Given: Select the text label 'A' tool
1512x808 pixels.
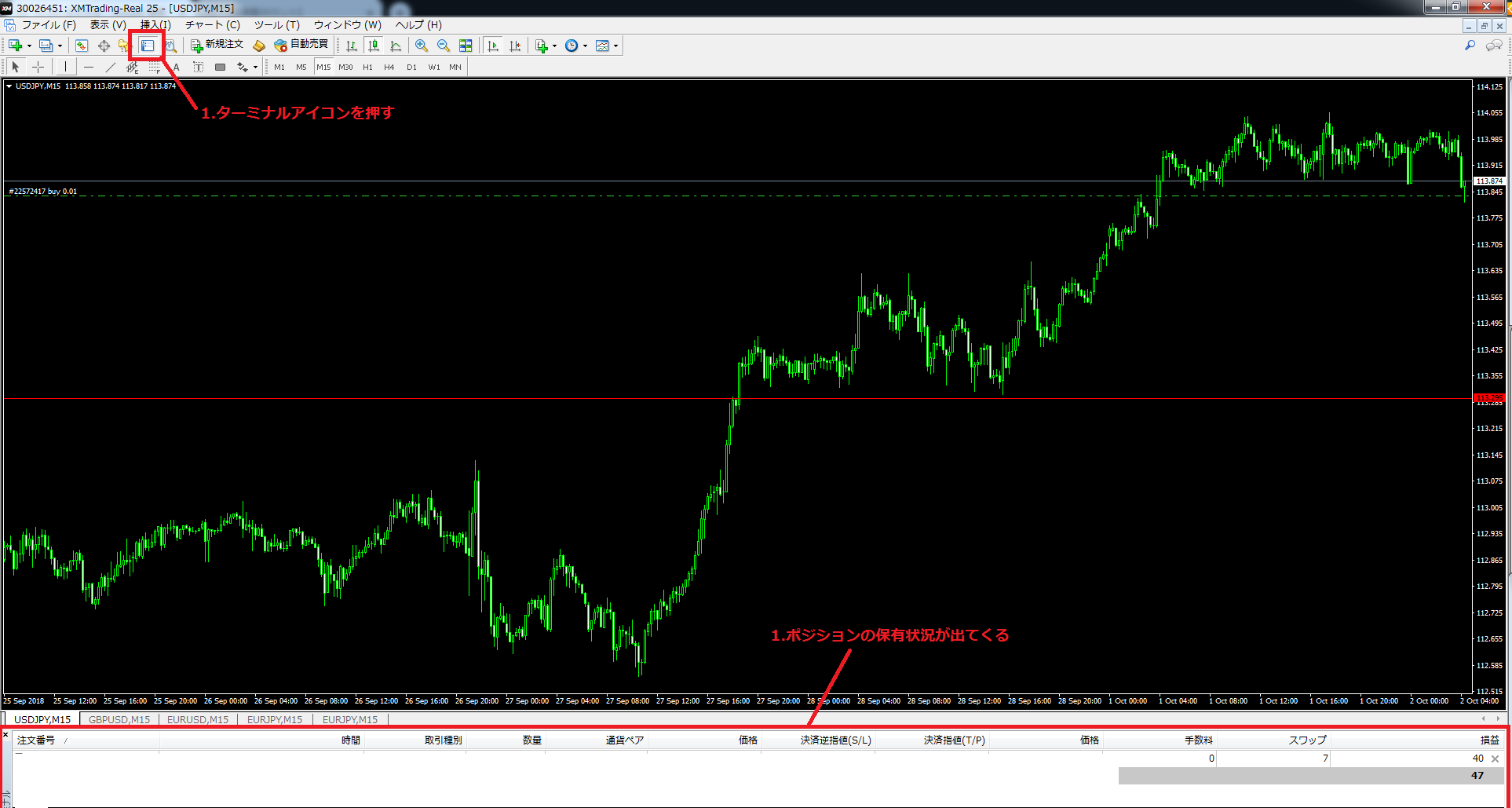Looking at the screenshot, I should pyautogui.click(x=177, y=68).
